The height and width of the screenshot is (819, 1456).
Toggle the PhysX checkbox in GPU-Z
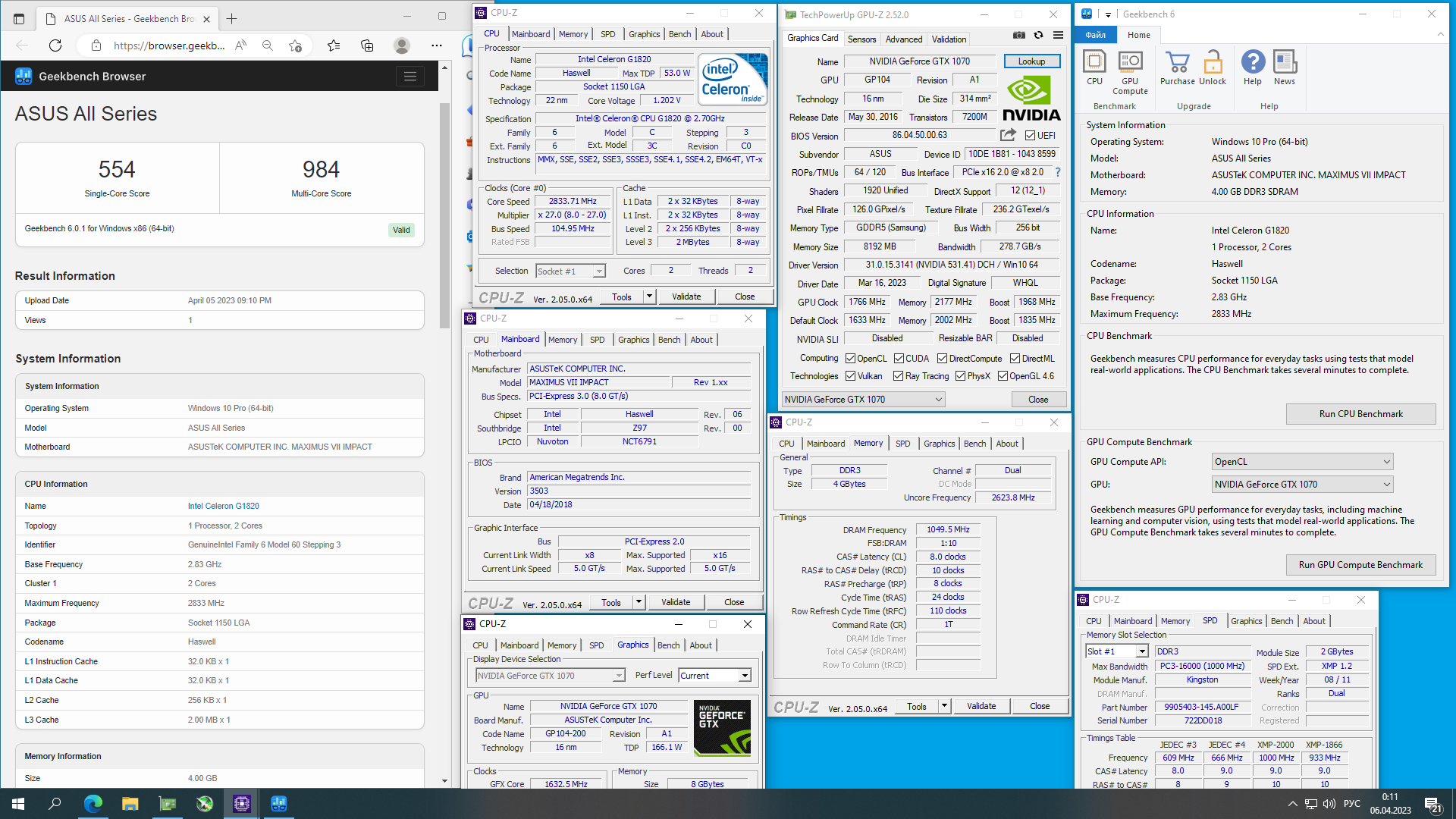click(961, 376)
